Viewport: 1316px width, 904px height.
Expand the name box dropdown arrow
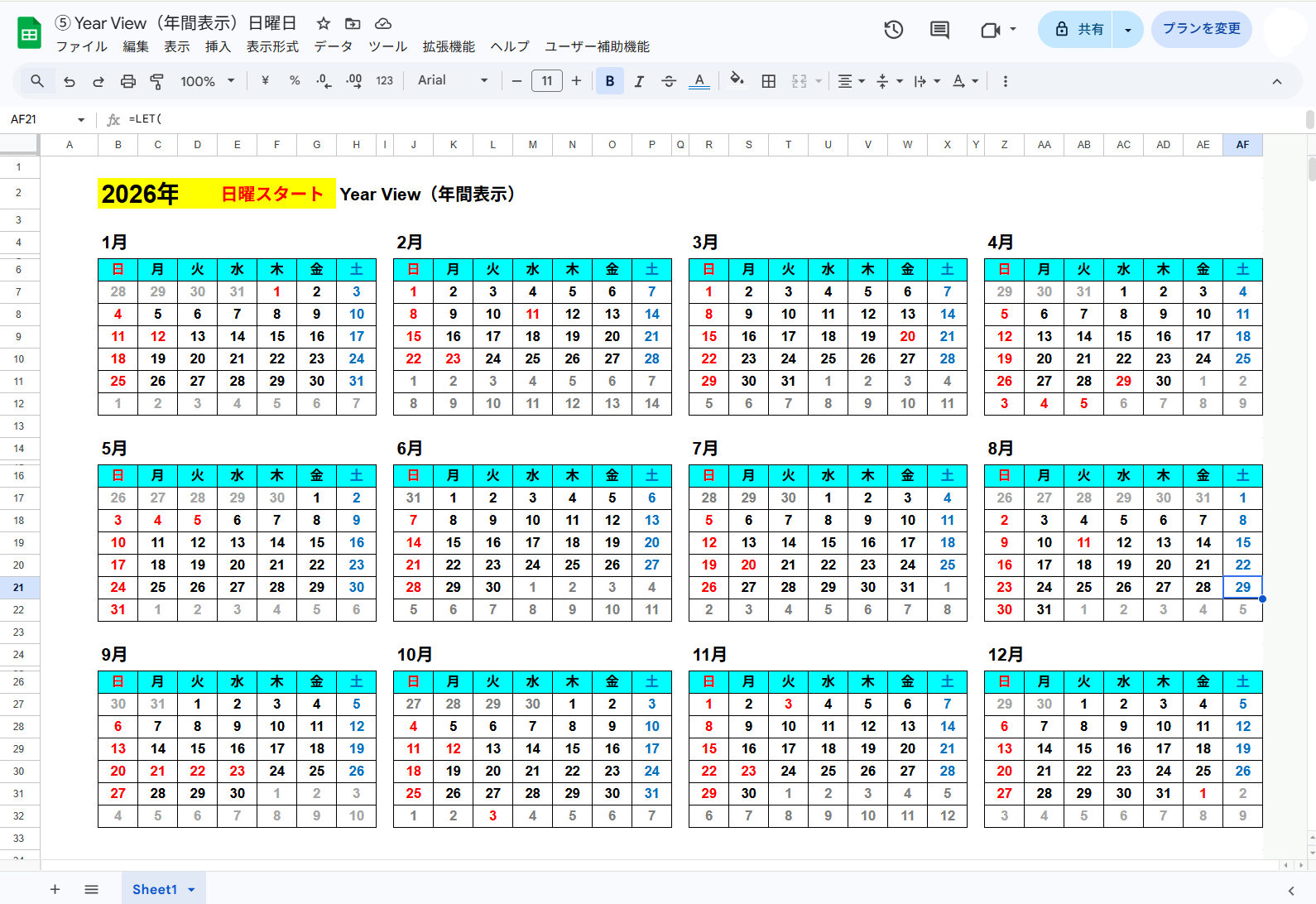tap(80, 120)
